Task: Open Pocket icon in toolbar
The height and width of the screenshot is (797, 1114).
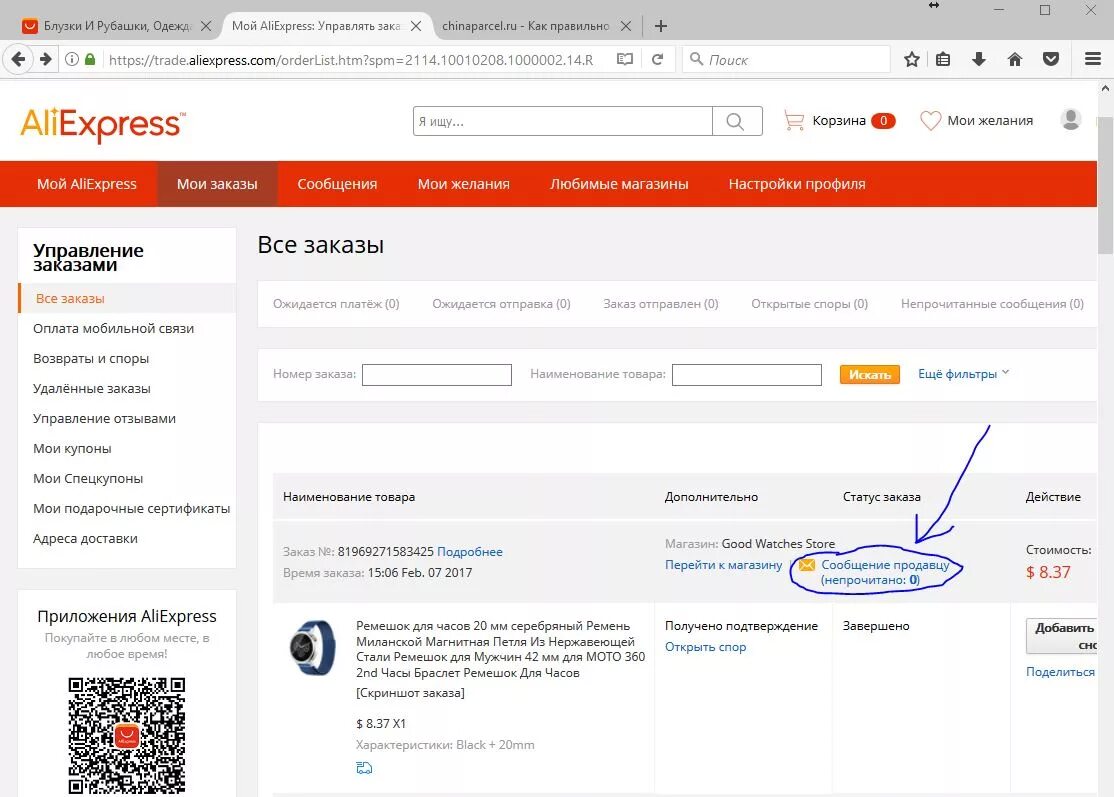Action: point(1051,60)
